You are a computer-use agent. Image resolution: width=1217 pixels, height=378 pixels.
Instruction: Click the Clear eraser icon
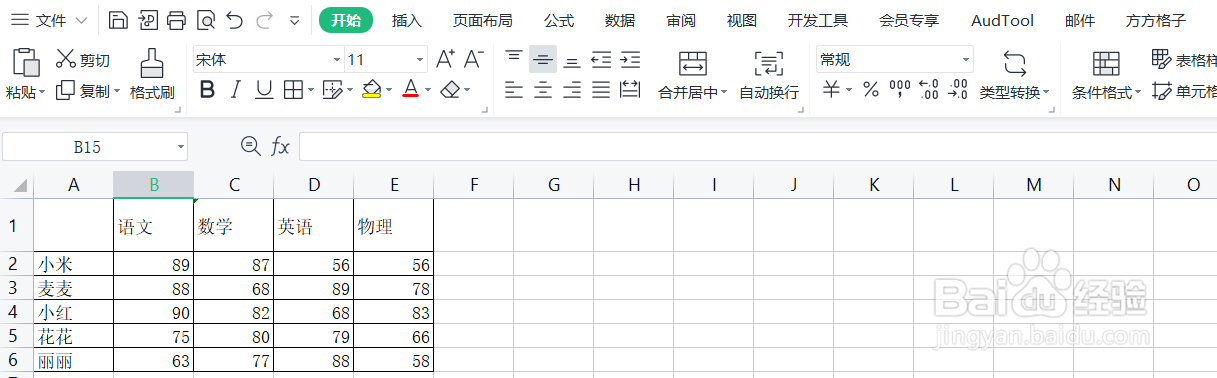coord(449,91)
